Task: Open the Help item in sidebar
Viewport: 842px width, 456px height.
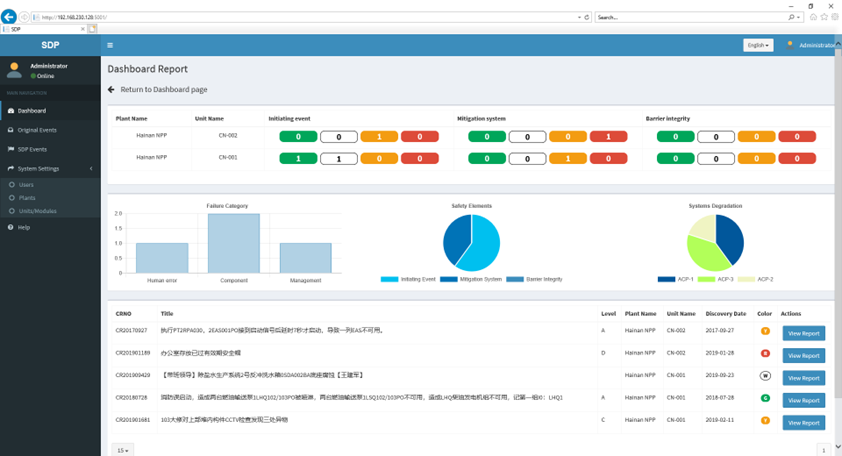Action: (x=24, y=227)
